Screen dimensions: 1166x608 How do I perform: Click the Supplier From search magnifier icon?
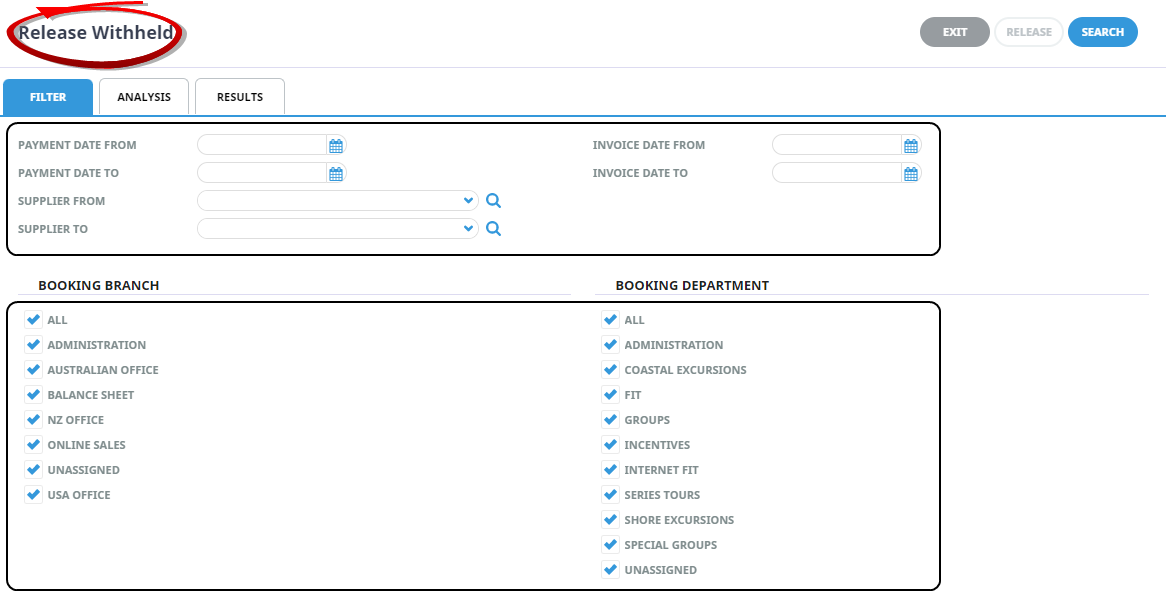click(493, 201)
